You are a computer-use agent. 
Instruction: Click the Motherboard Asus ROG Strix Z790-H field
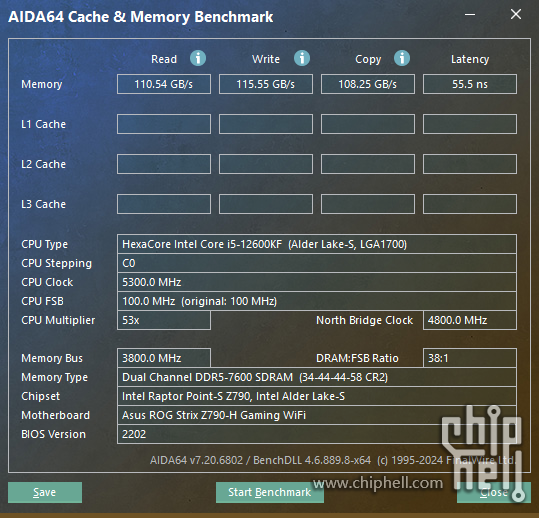[x=317, y=415]
